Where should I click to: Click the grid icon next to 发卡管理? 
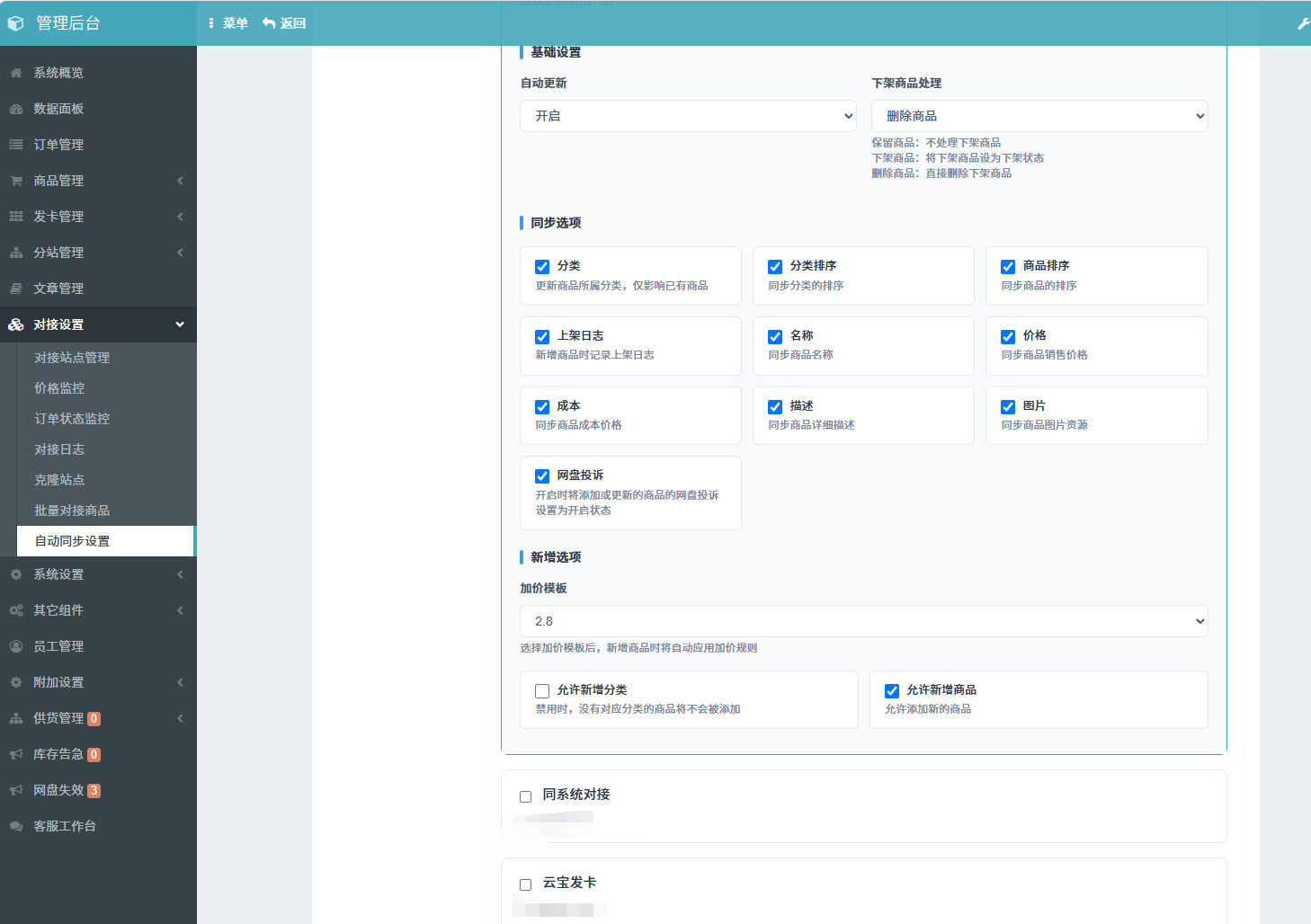(16, 217)
